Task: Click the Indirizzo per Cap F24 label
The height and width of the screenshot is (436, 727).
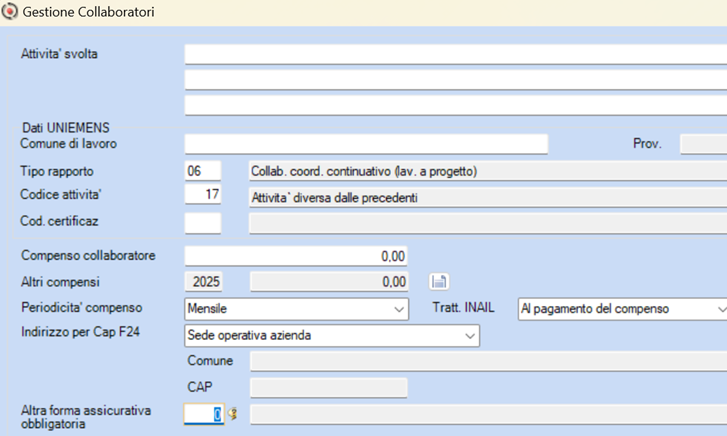Action: pyautogui.click(x=80, y=332)
